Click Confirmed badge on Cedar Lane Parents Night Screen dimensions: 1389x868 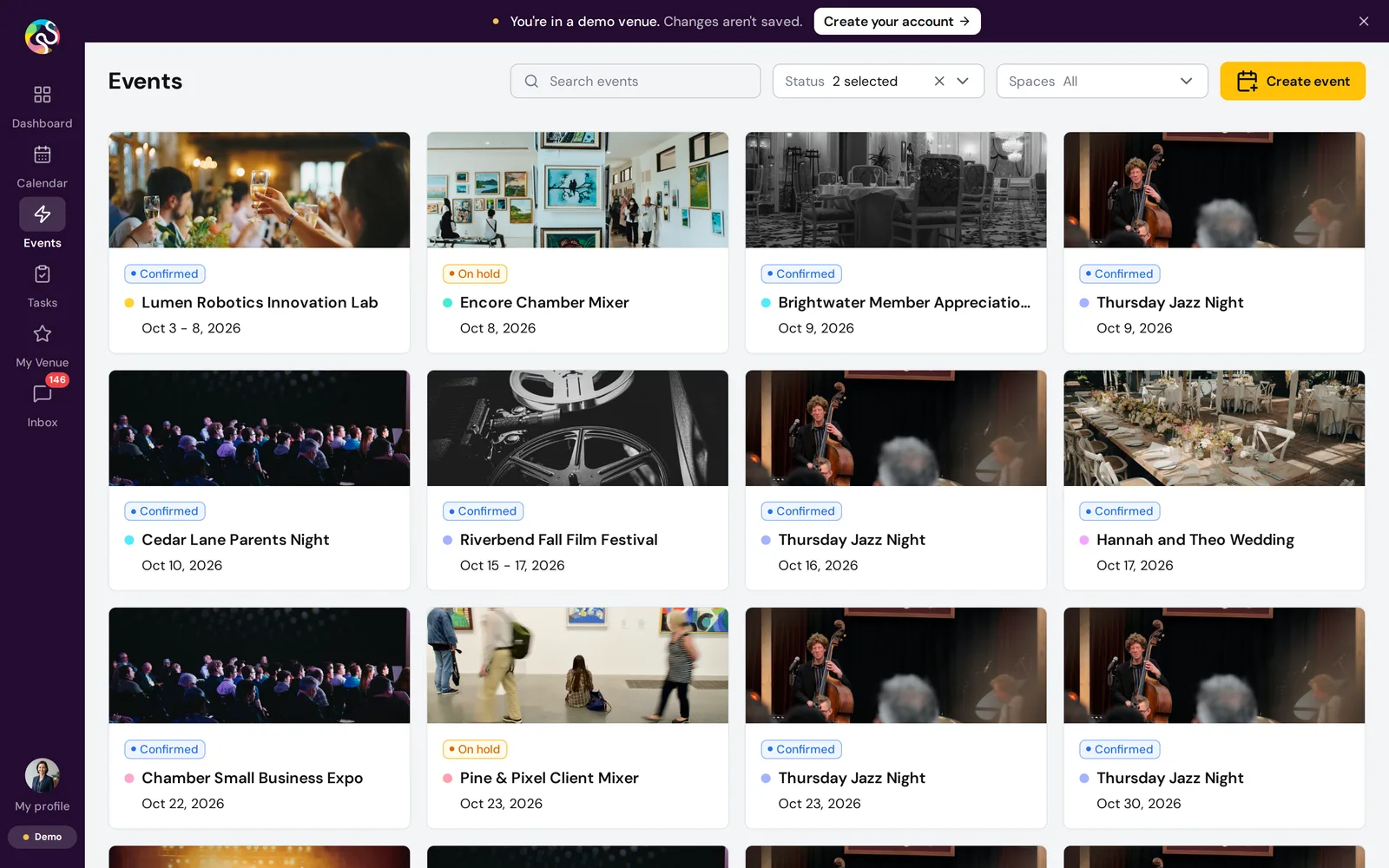tap(165, 512)
